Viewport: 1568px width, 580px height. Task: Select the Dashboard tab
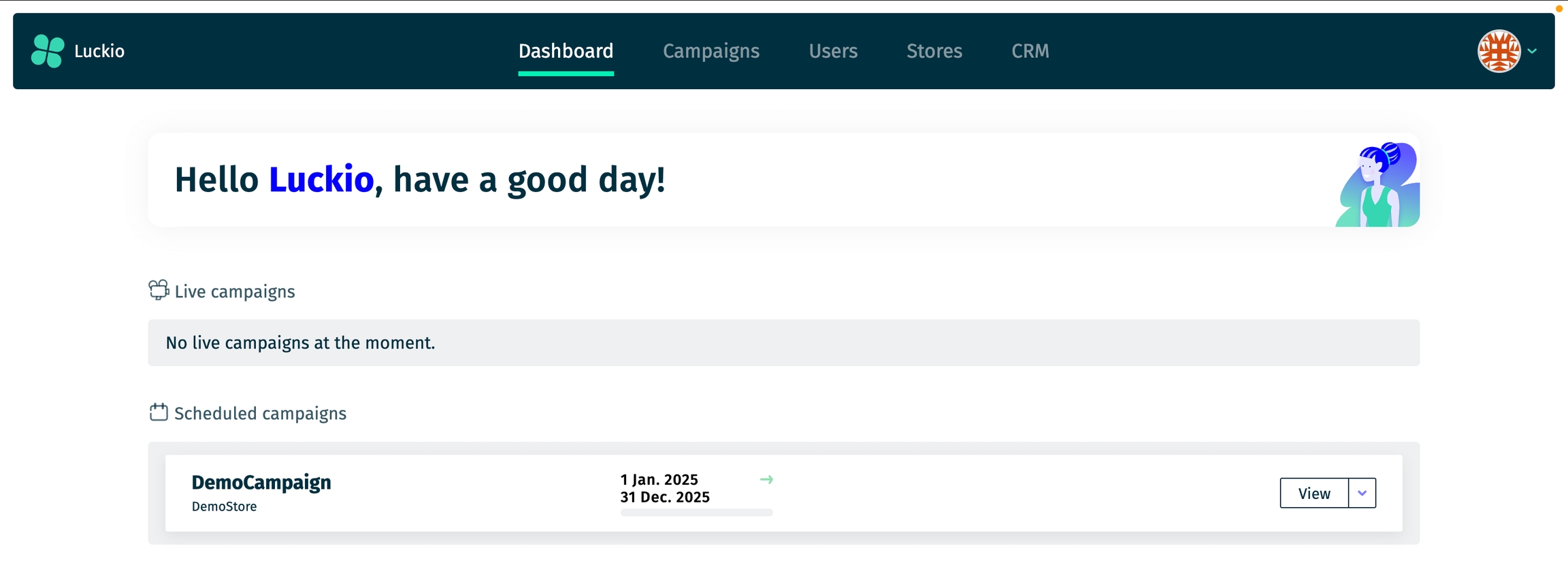coord(566,51)
